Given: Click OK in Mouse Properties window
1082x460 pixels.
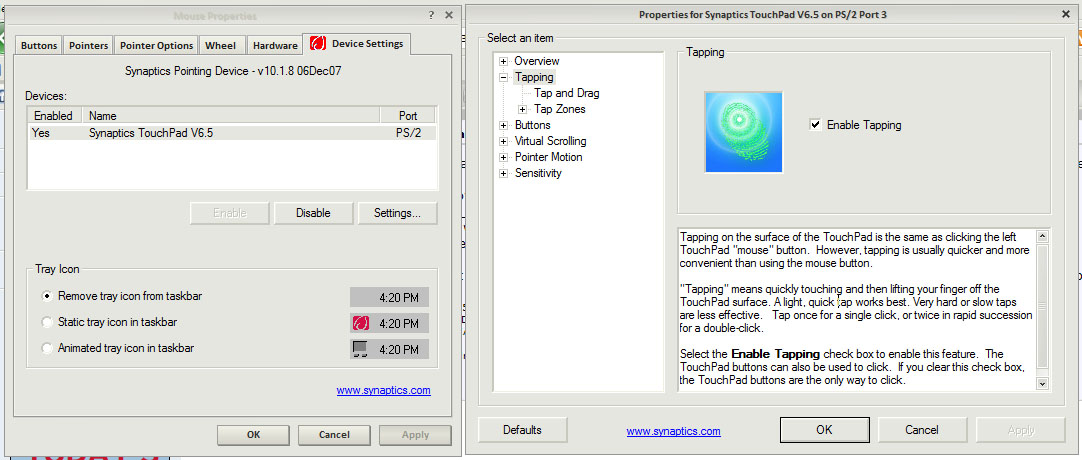Looking at the screenshot, I should [253, 434].
